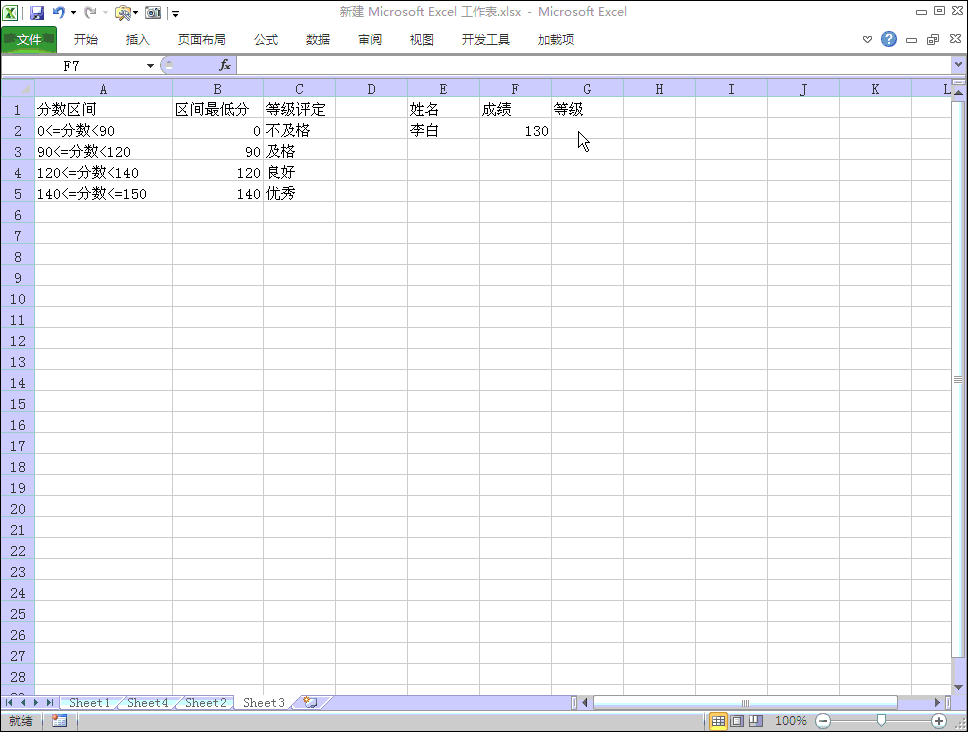Click the 100% zoom level button

click(x=790, y=720)
